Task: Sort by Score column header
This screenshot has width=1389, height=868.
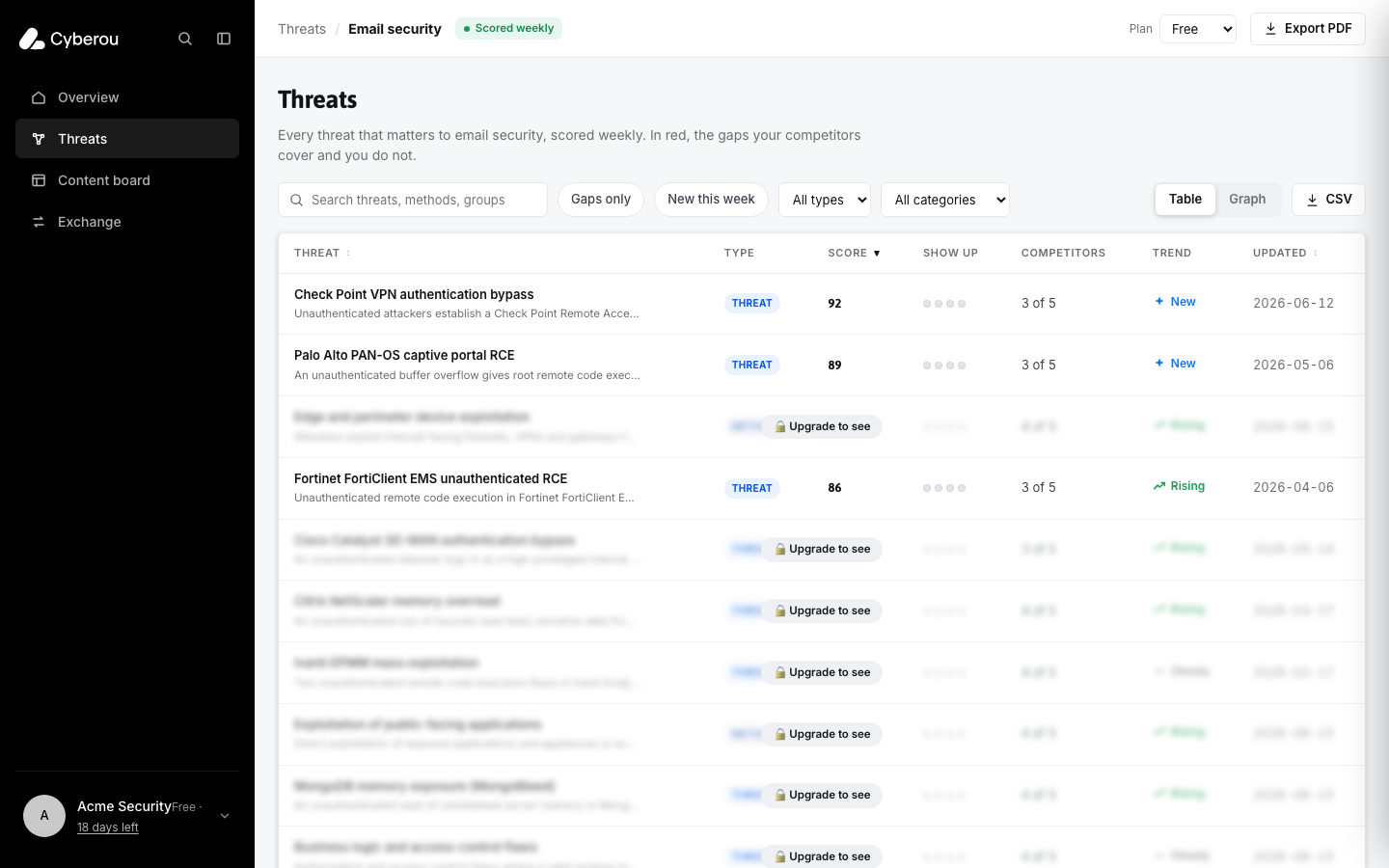Action: click(x=854, y=253)
